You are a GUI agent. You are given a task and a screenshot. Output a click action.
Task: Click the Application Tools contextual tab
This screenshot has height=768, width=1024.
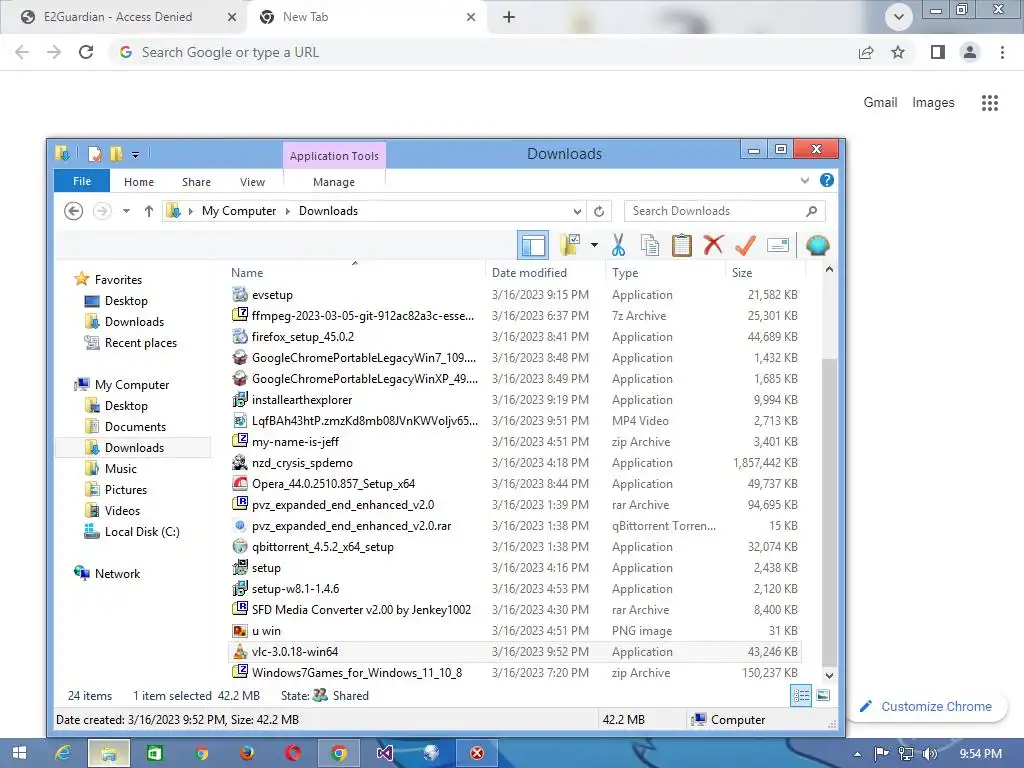pyautogui.click(x=334, y=155)
